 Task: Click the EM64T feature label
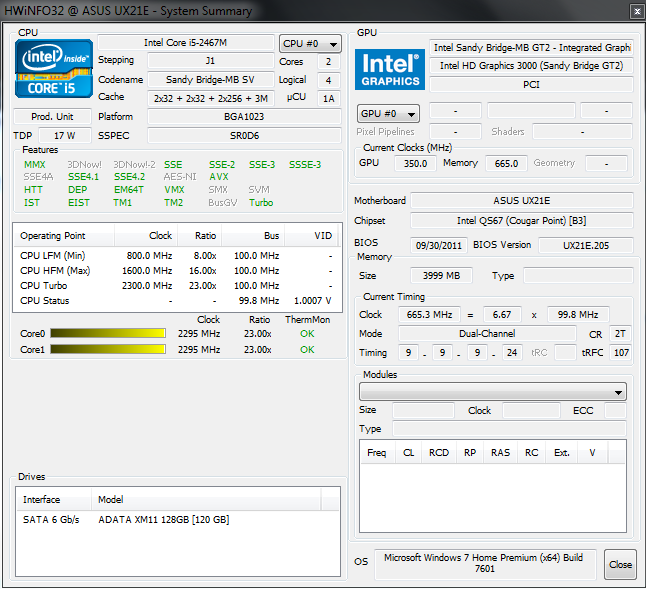129,190
